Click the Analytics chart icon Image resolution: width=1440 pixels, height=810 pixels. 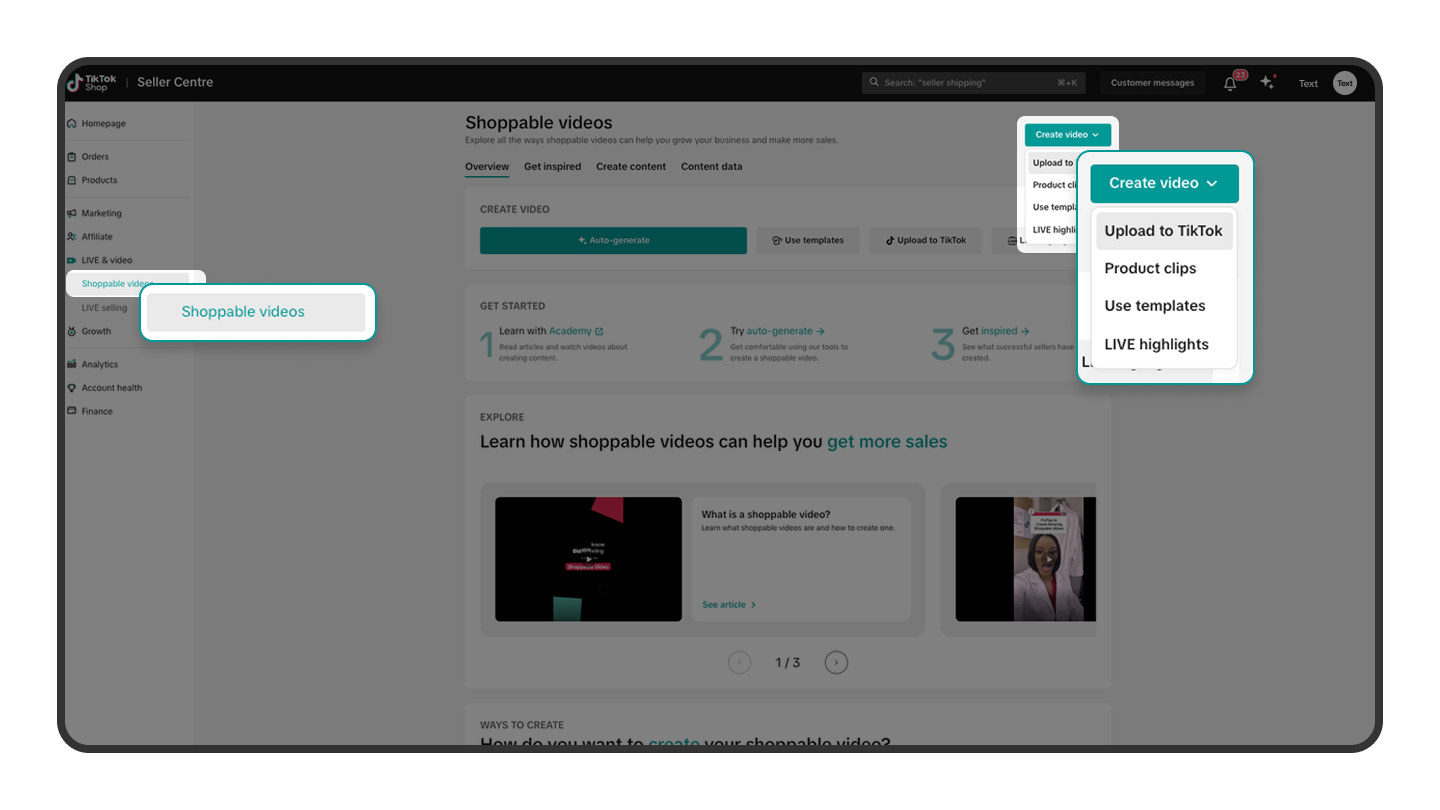click(72, 365)
